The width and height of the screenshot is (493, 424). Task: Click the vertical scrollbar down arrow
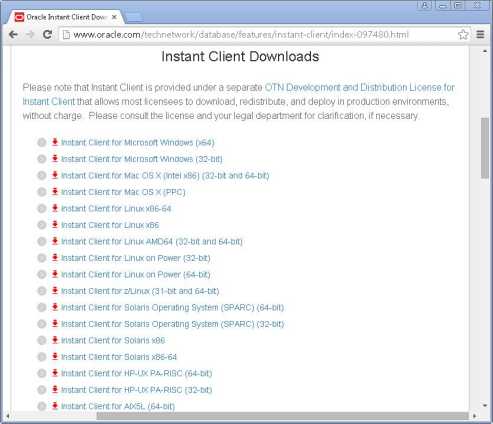[485, 406]
